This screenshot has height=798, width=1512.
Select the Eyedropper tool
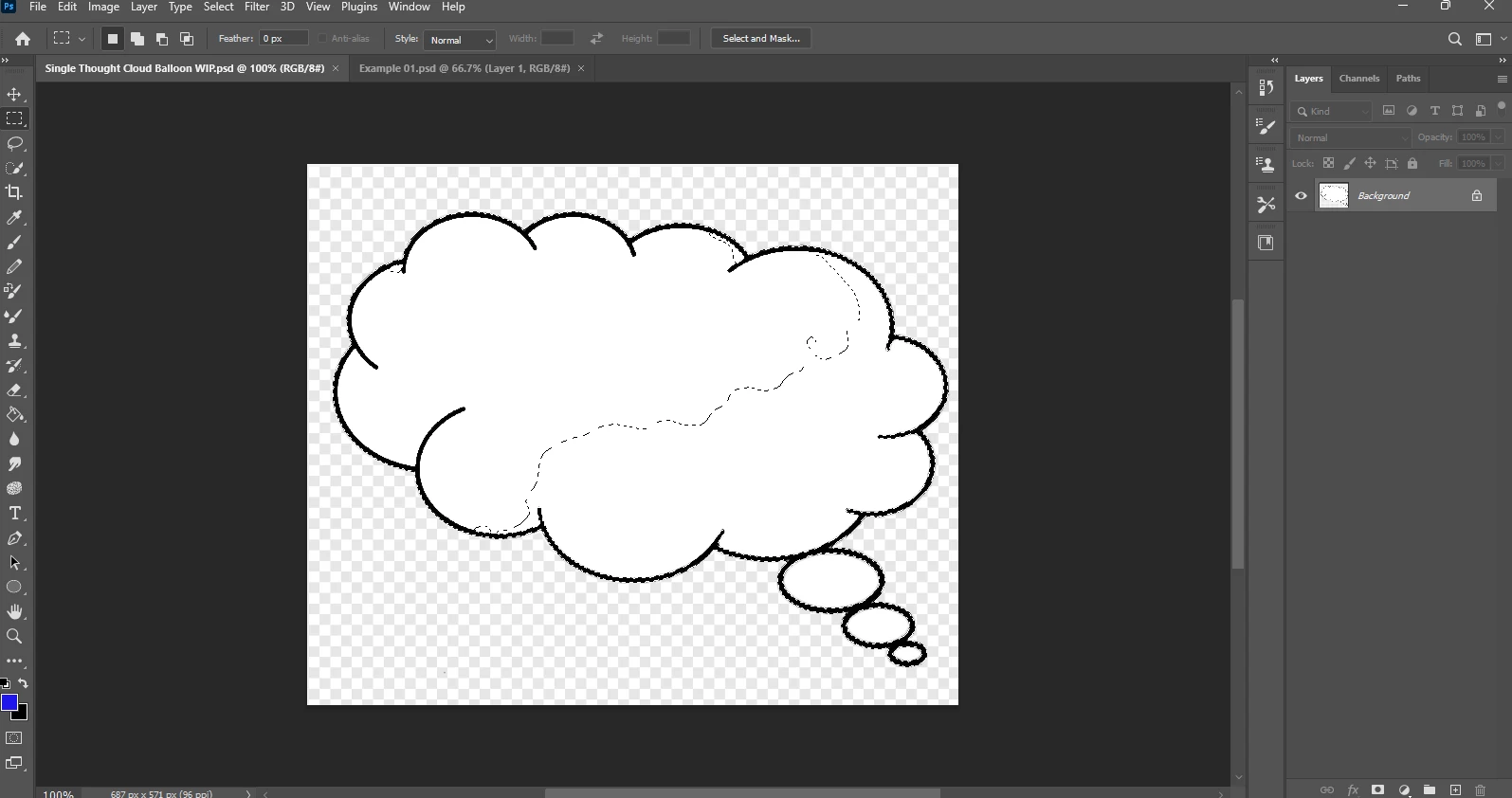(14, 217)
